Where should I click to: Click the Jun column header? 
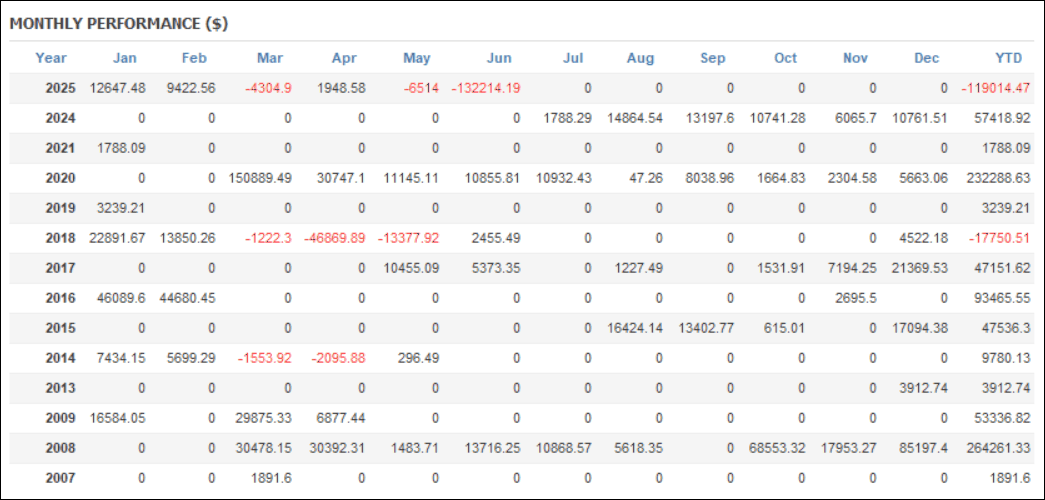click(499, 58)
